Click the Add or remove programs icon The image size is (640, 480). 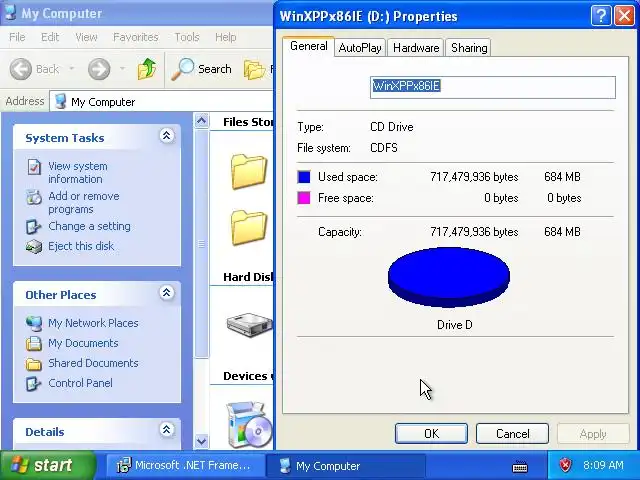[34, 197]
